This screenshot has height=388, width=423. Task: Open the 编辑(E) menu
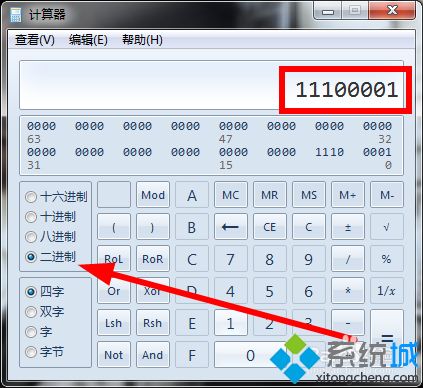click(88, 40)
